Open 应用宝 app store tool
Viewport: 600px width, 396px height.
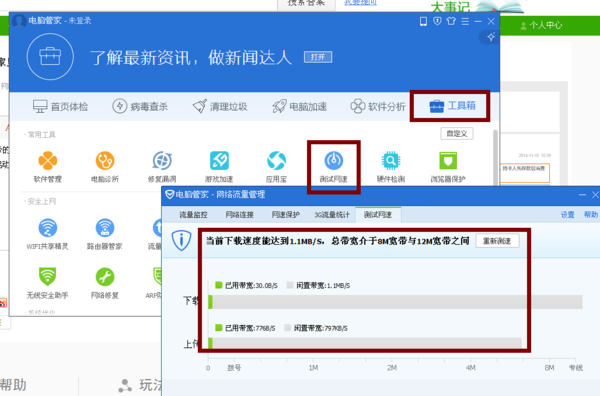pos(276,166)
